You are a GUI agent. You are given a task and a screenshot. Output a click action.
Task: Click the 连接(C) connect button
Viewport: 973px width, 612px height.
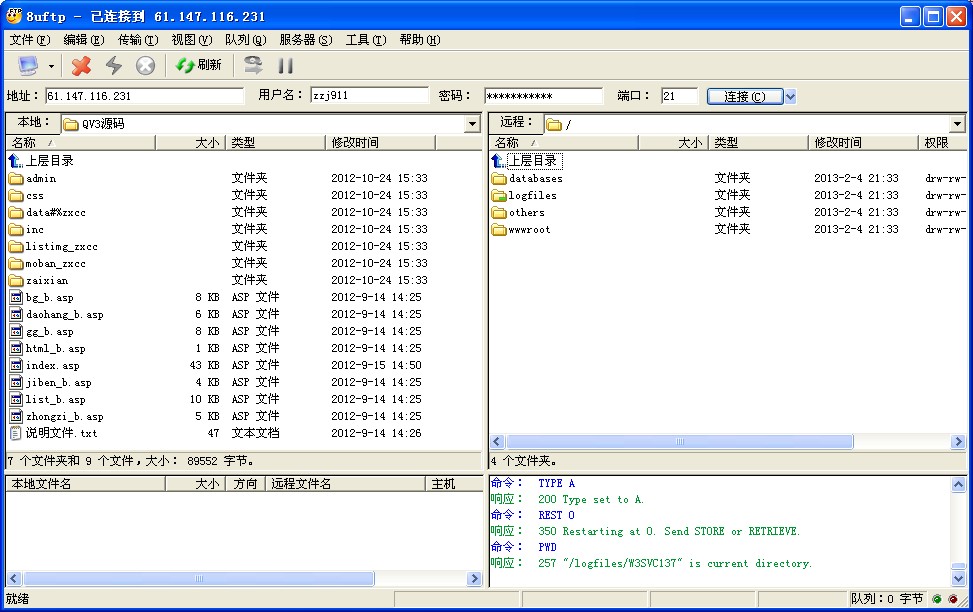745,96
